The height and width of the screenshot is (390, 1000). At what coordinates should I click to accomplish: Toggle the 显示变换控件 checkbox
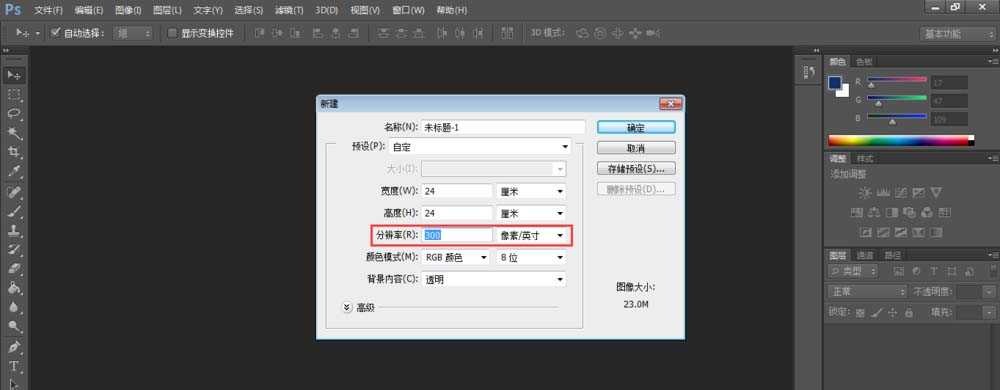click(x=172, y=32)
